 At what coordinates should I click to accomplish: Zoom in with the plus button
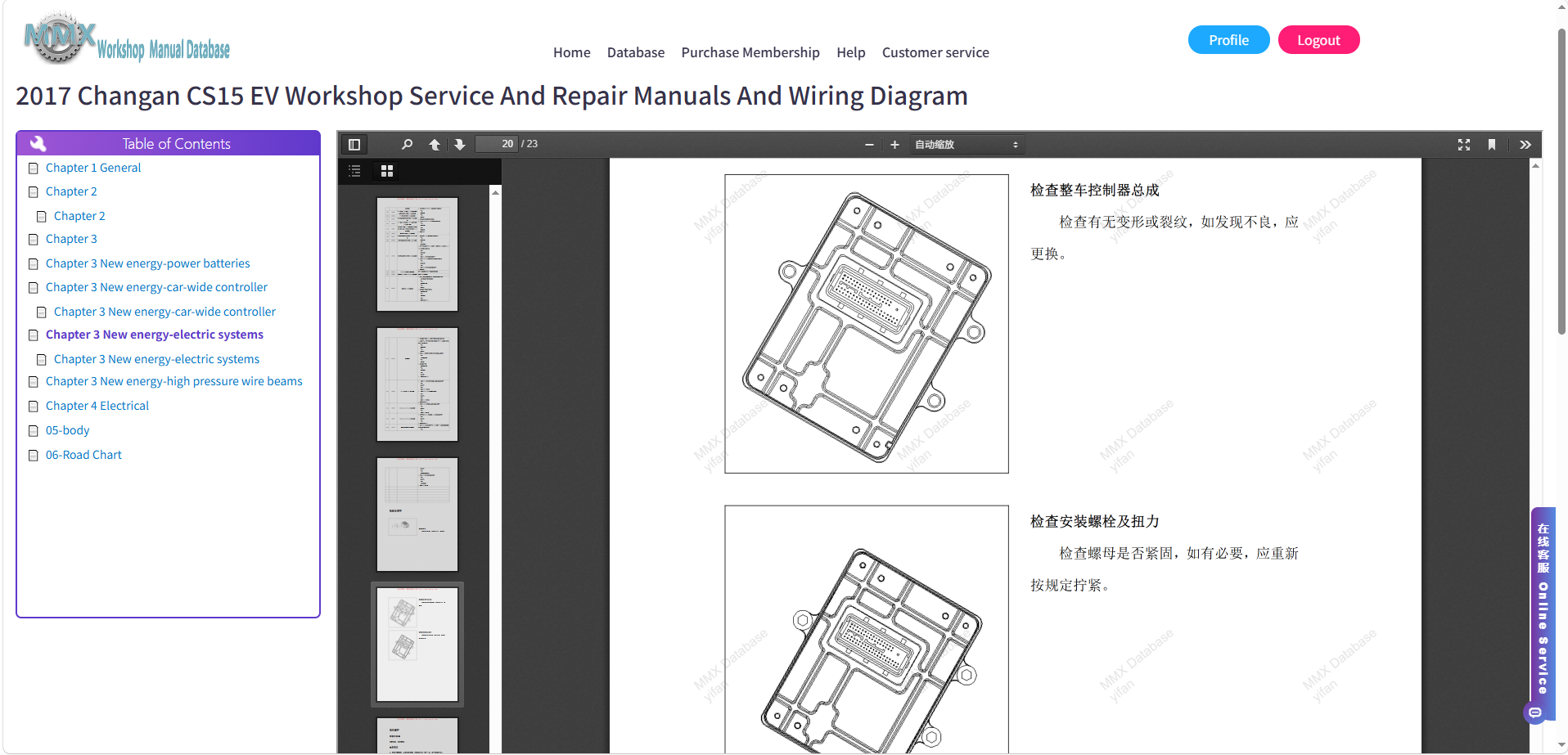(x=894, y=145)
